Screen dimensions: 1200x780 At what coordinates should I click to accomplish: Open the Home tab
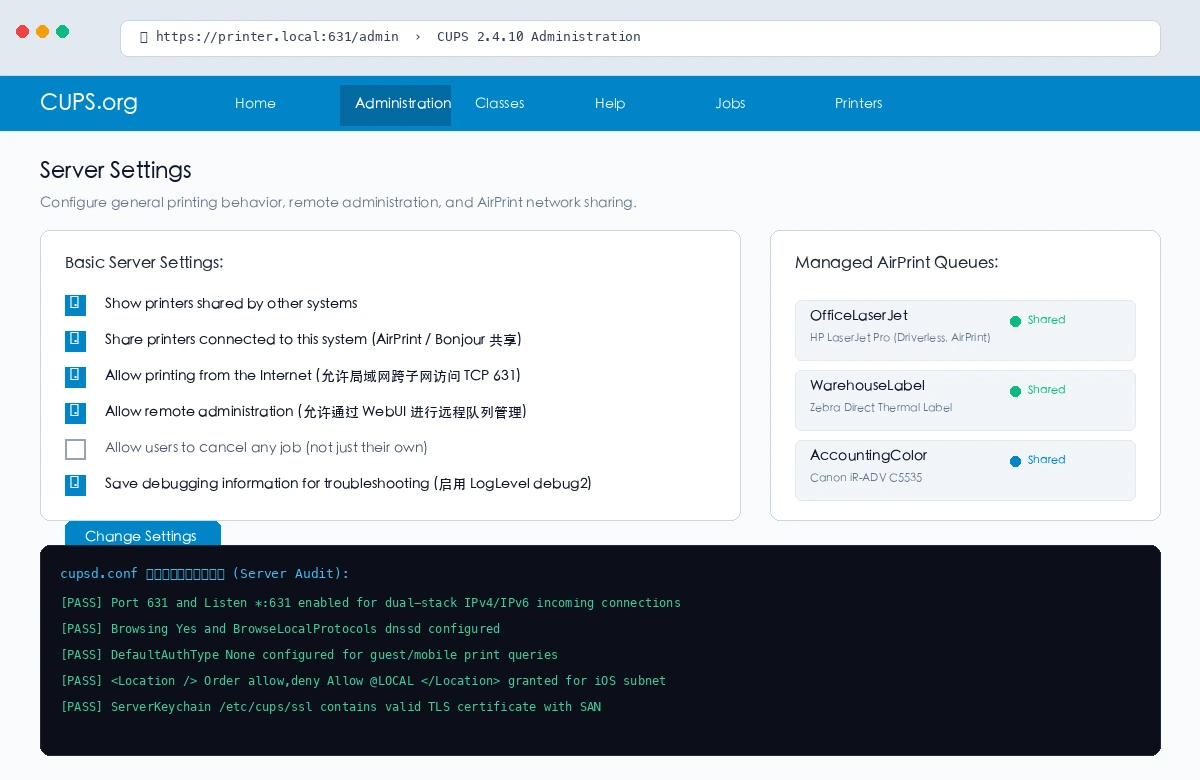[255, 104]
